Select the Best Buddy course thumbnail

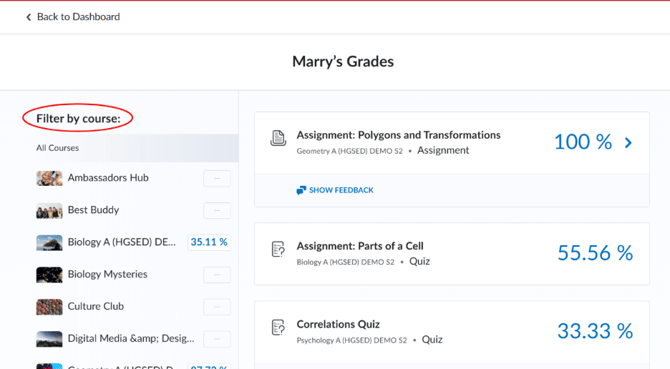pos(49,211)
